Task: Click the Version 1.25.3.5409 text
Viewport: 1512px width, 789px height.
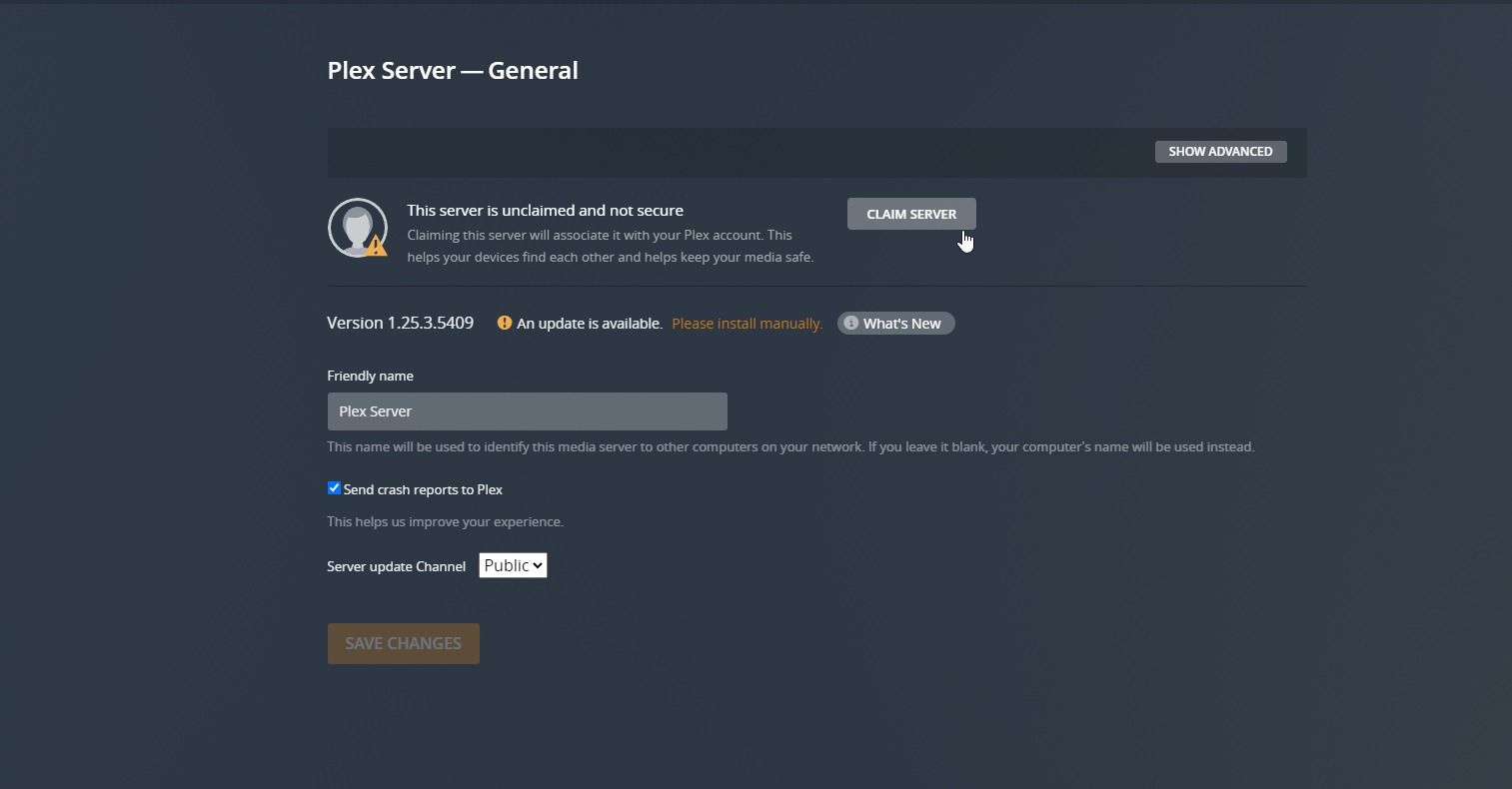Action: [x=400, y=323]
